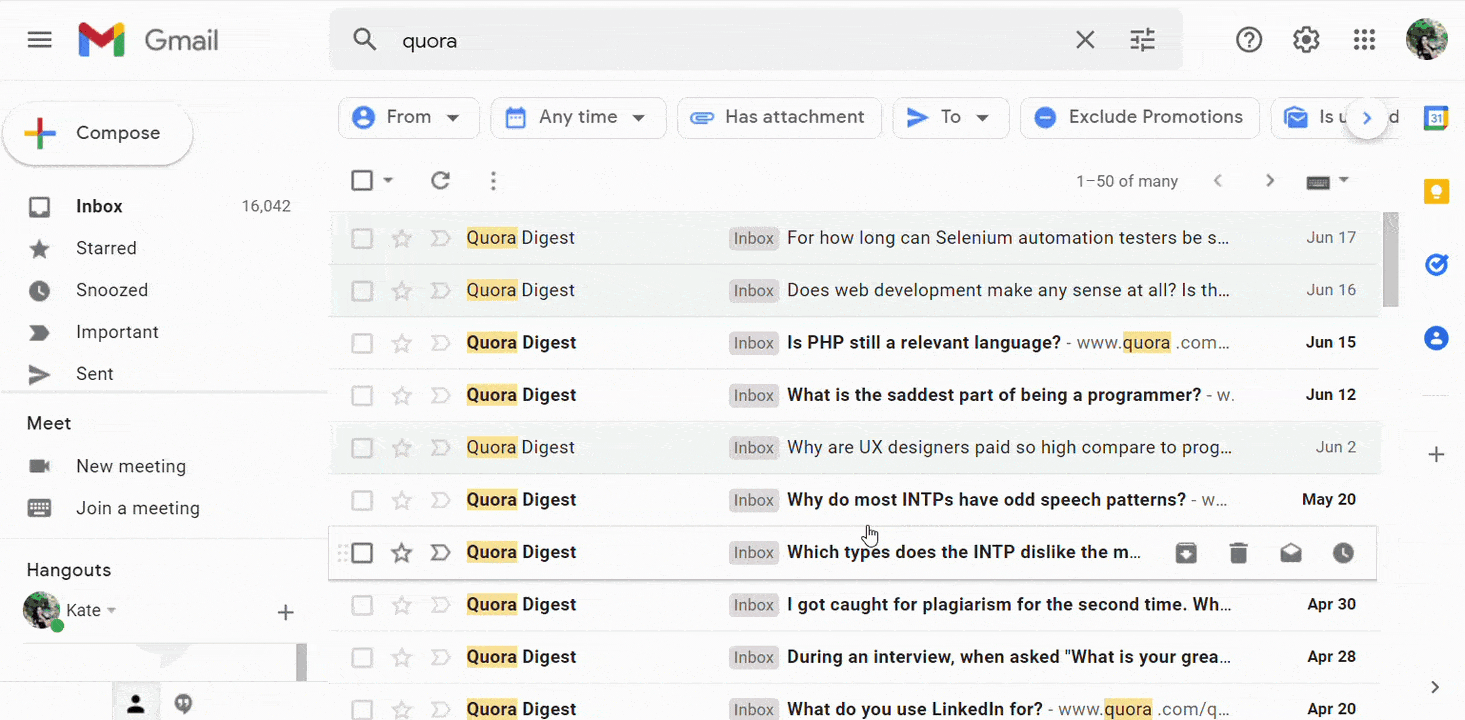
Task: Delete the hovered INTP dislike email
Action: click(1238, 553)
